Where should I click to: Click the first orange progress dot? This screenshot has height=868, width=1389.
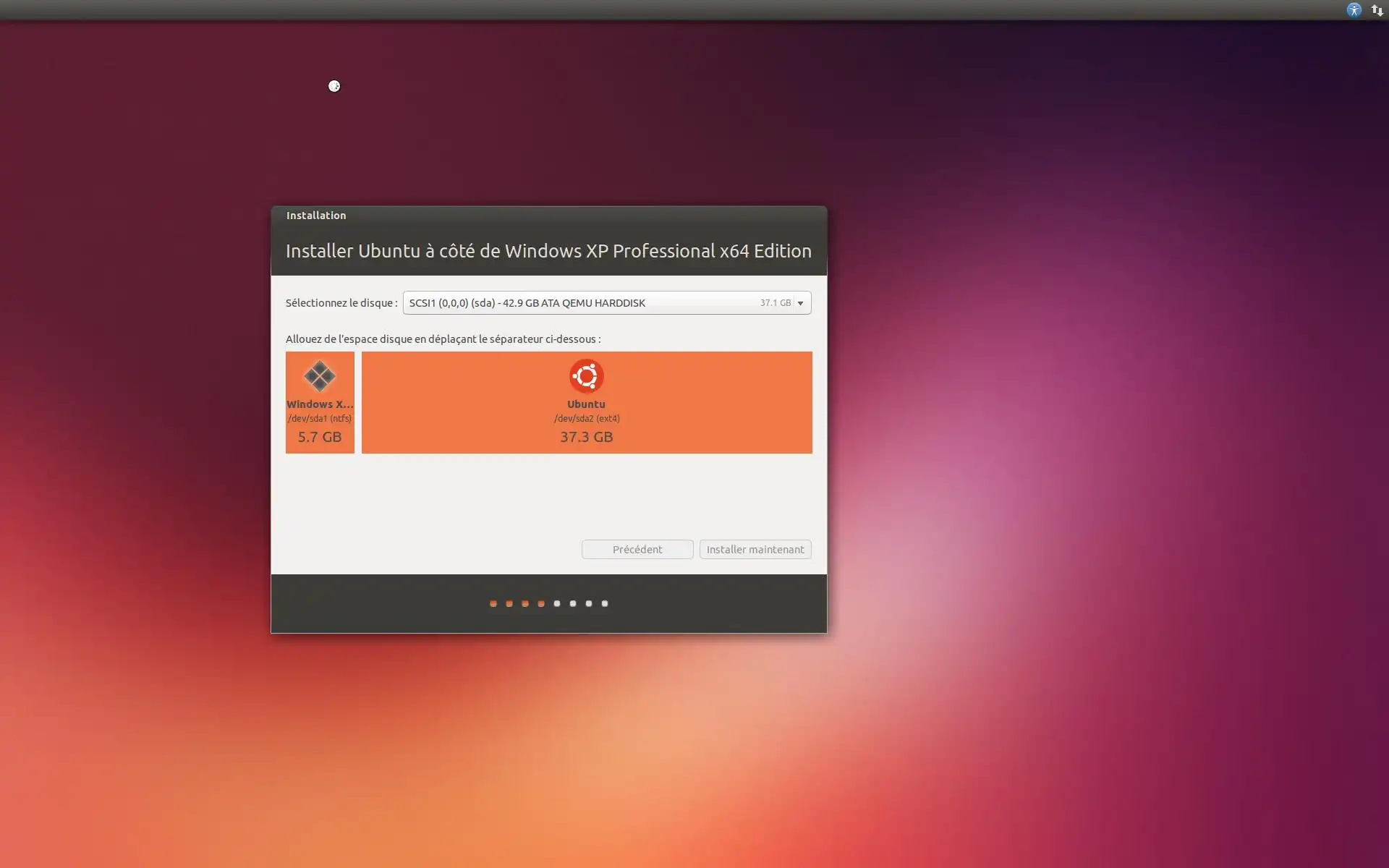(493, 603)
